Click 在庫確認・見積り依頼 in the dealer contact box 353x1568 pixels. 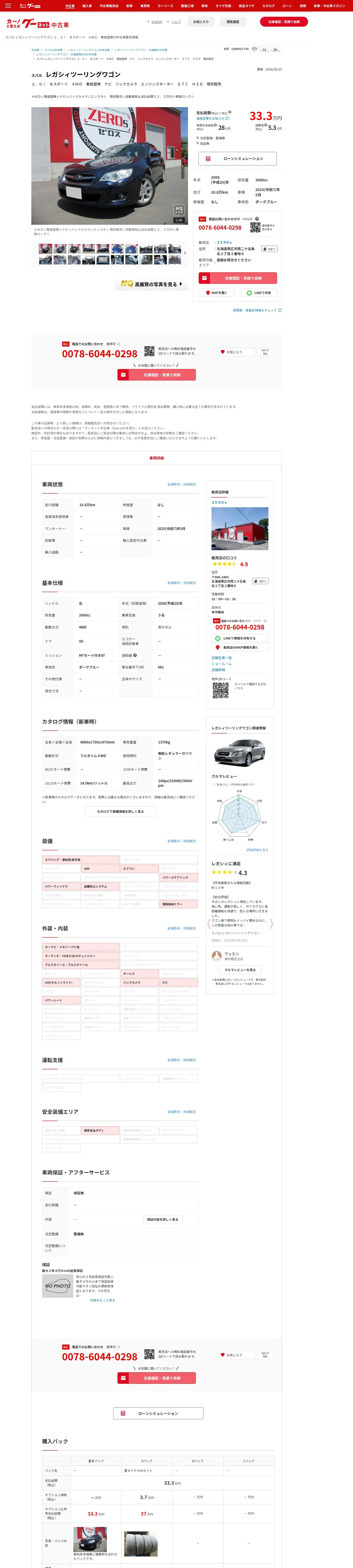click(x=238, y=278)
